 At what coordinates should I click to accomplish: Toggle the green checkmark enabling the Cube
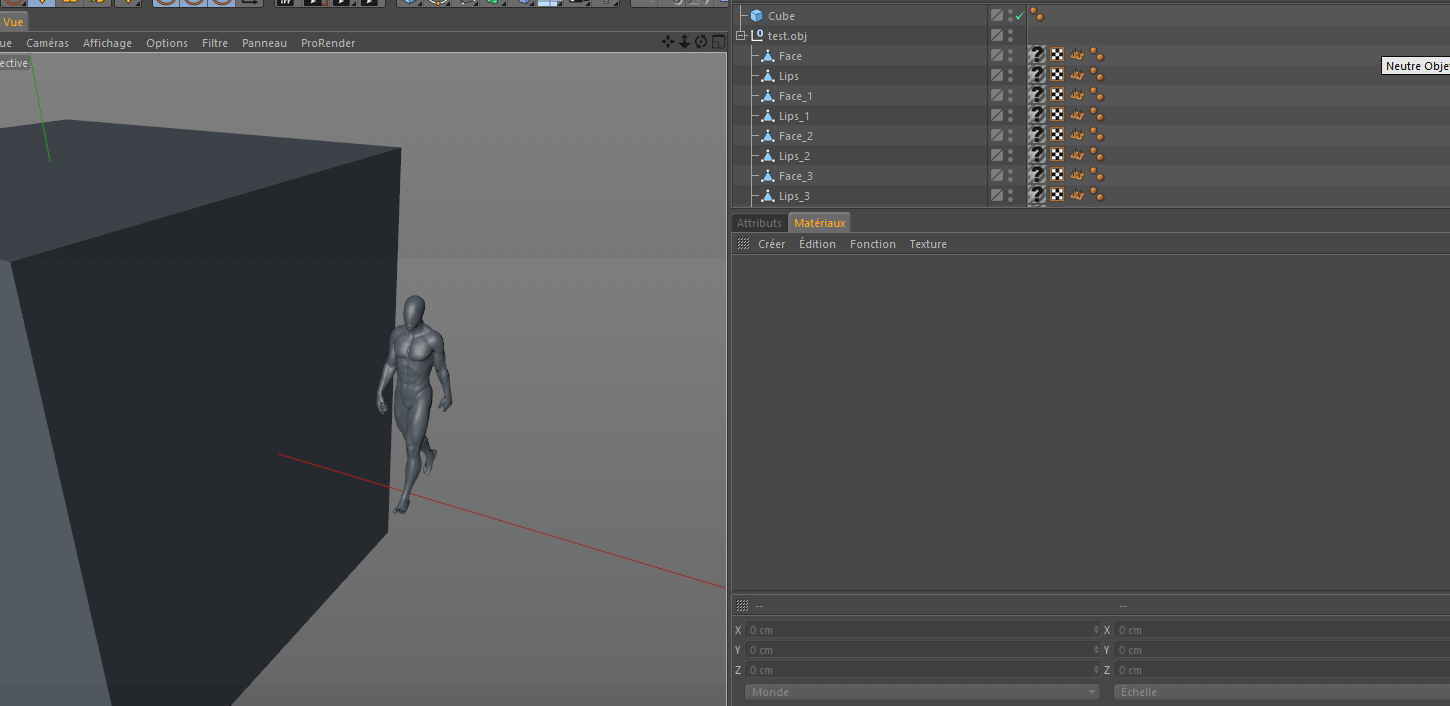click(1019, 16)
